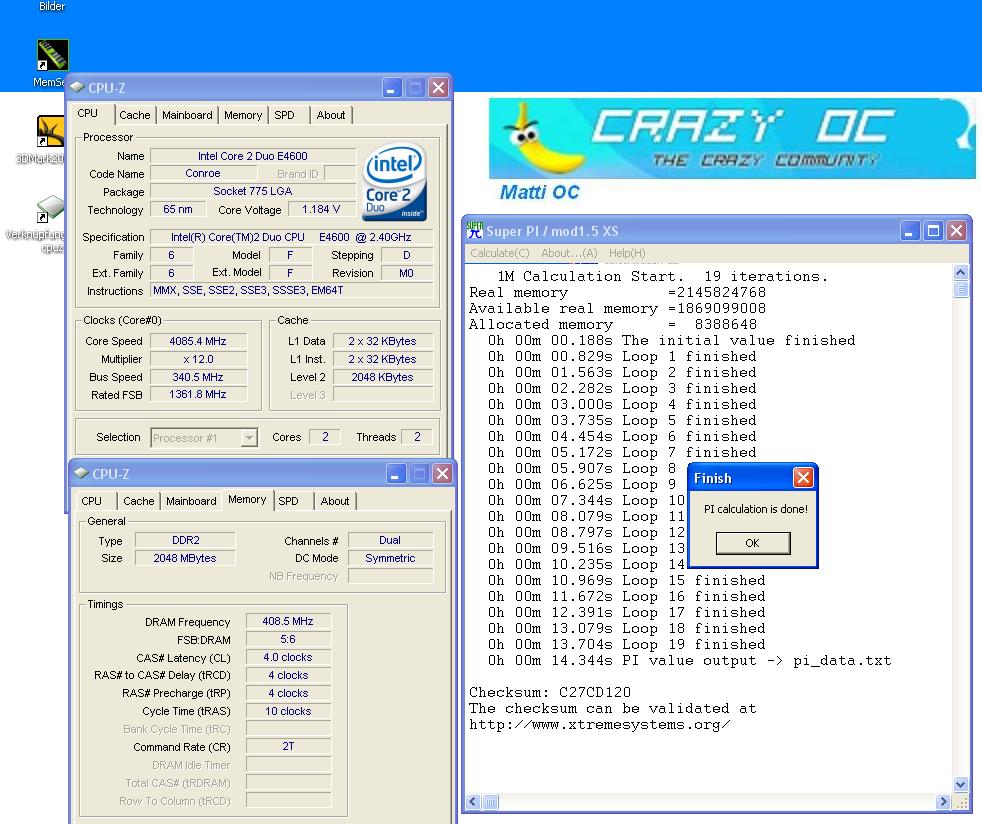This screenshot has height=824, width=982.
Task: Click the Command Rate 2T value
Action: click(288, 746)
